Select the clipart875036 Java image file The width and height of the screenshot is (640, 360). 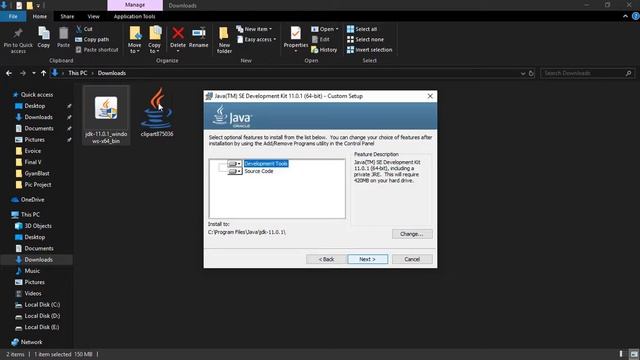[x=157, y=112]
